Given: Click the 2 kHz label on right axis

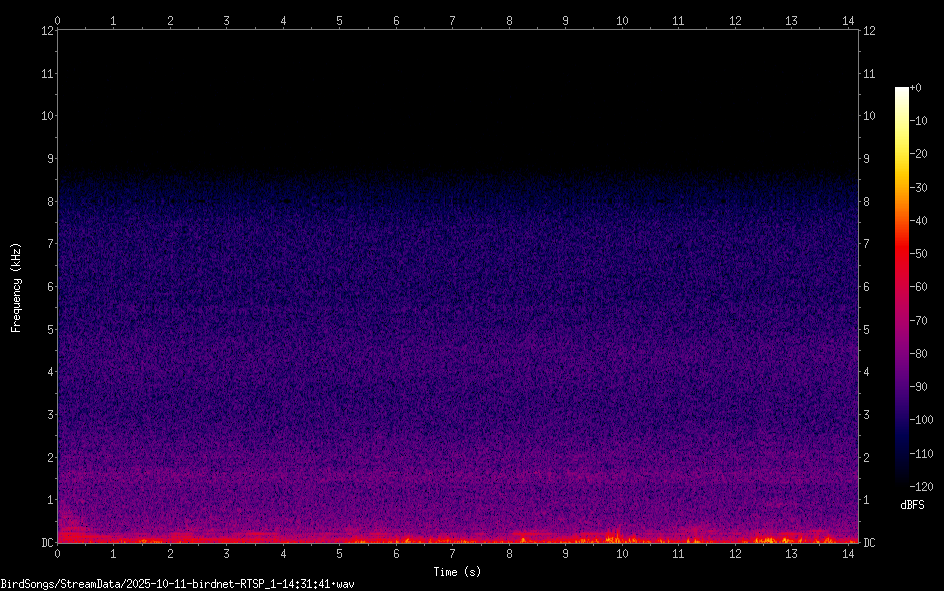Looking at the screenshot, I should tap(867, 458).
